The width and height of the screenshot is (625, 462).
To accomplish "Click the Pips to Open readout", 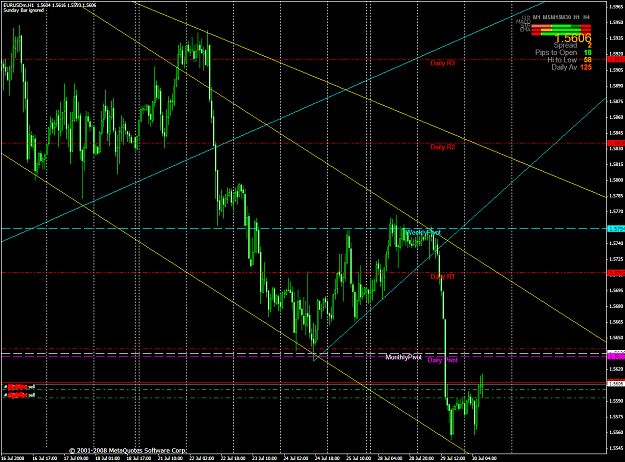I will tap(563, 53).
